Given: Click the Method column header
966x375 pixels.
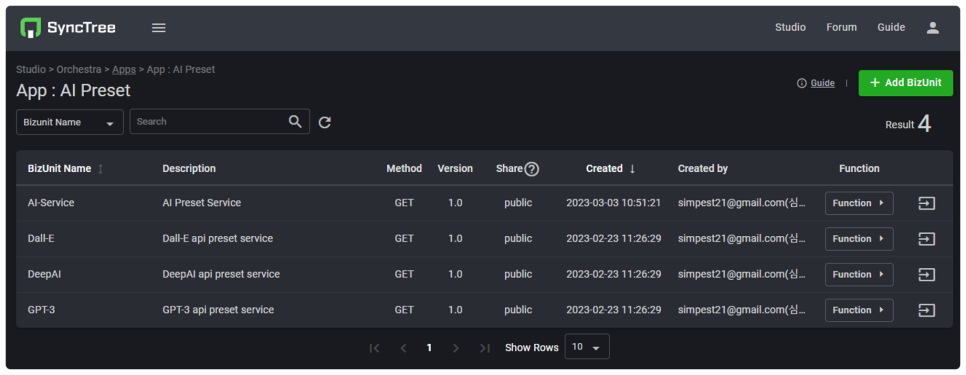Looking at the screenshot, I should tap(404, 169).
